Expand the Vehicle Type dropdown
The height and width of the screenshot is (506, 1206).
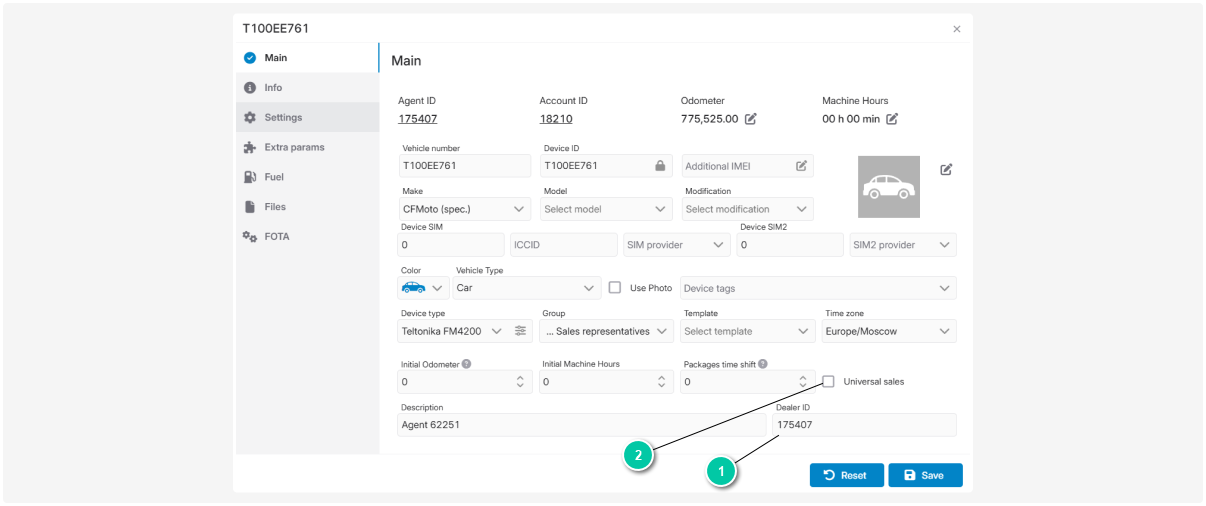pos(526,288)
